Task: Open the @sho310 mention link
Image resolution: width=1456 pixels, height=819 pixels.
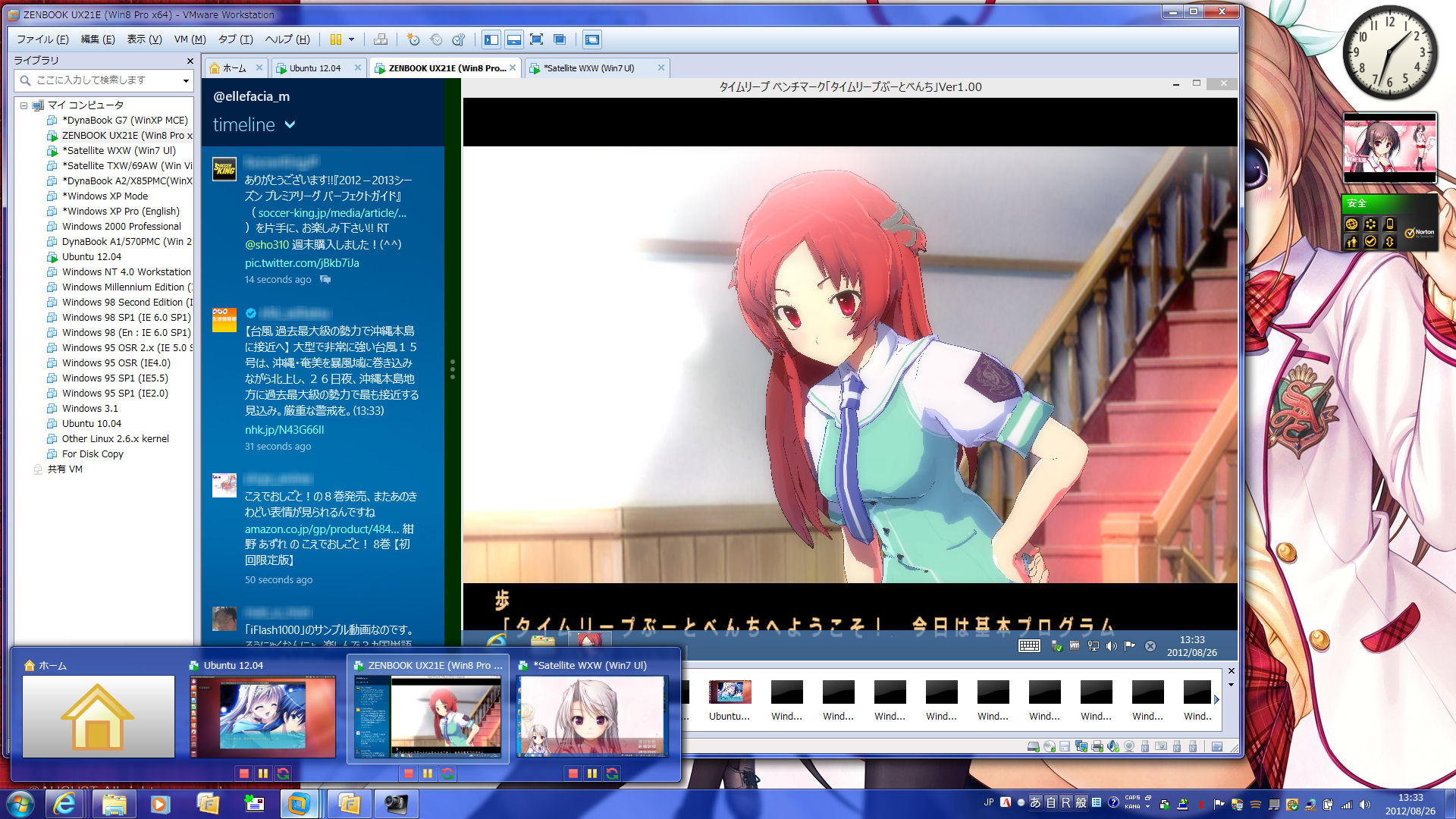Action: point(267,245)
